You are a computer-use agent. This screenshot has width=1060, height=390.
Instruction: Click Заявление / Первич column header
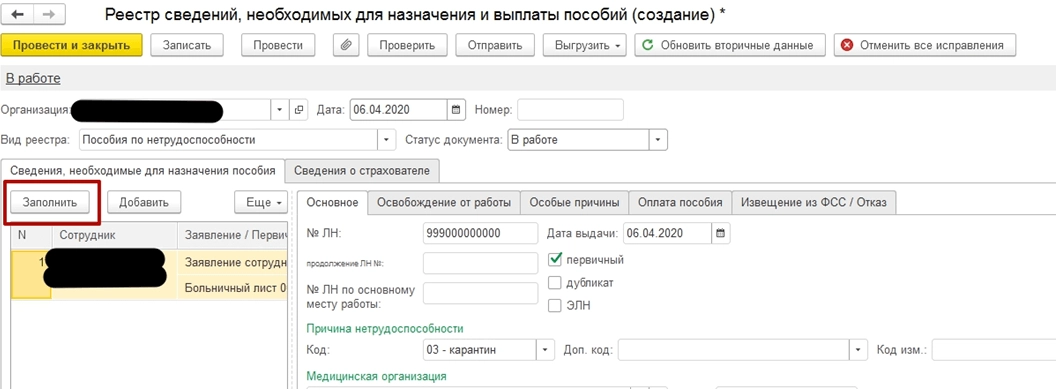233,236
